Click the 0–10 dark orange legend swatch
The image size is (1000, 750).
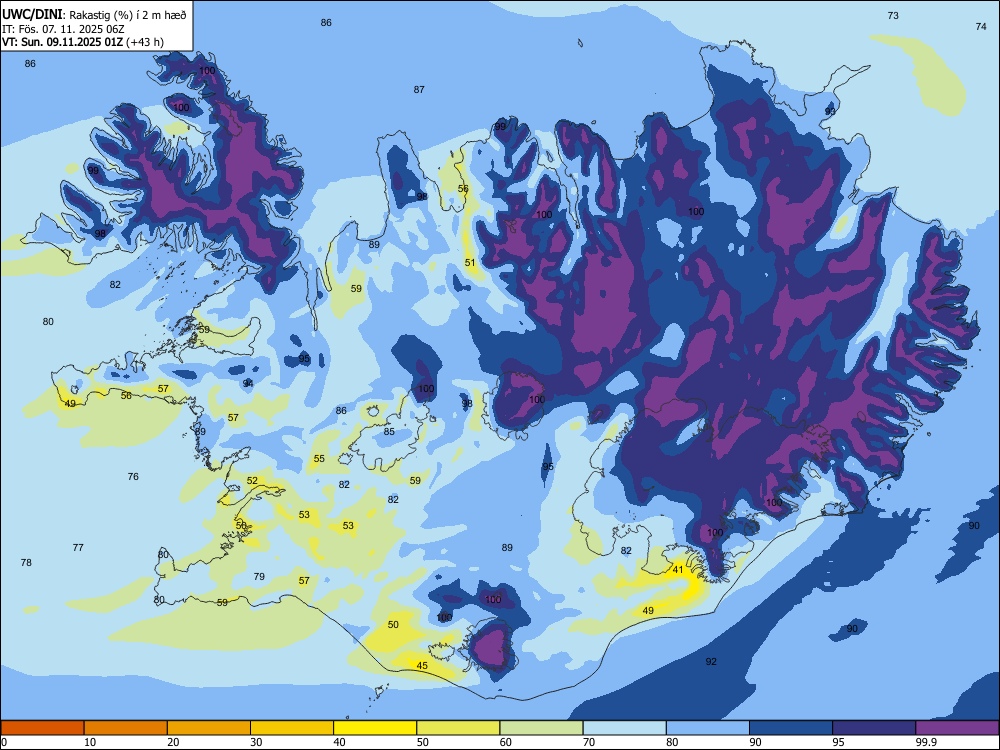[x=42, y=728]
